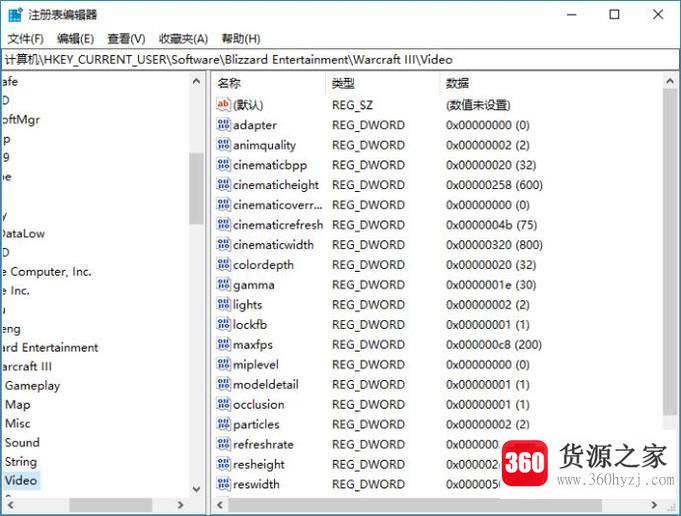Select the particles DWORD icon
Image resolution: width=681 pixels, height=516 pixels.
tap(223, 424)
